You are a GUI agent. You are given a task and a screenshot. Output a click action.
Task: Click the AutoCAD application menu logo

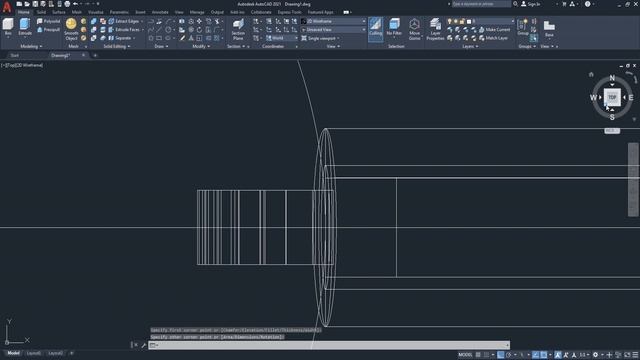[x=7, y=7]
